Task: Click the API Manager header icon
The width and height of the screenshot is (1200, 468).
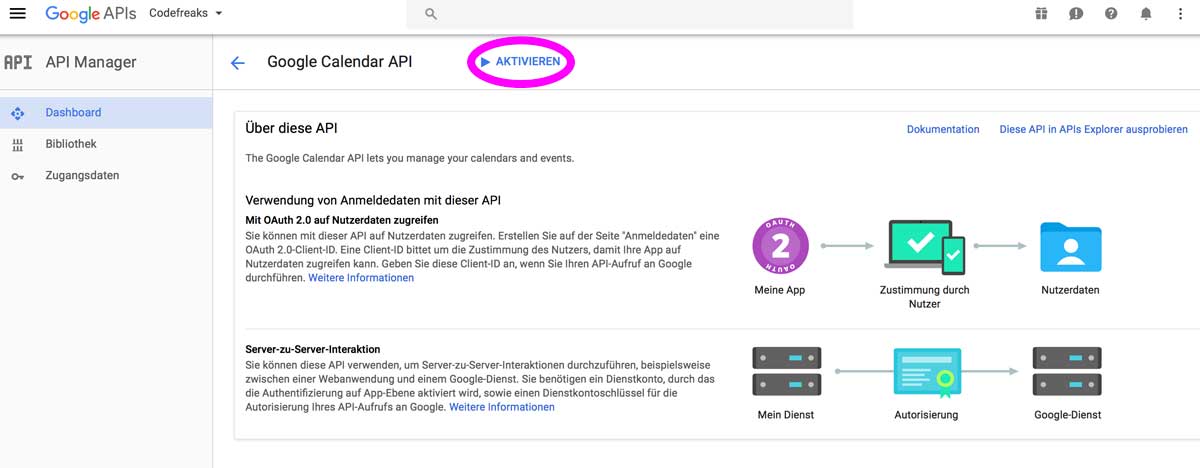Action: 18,62
